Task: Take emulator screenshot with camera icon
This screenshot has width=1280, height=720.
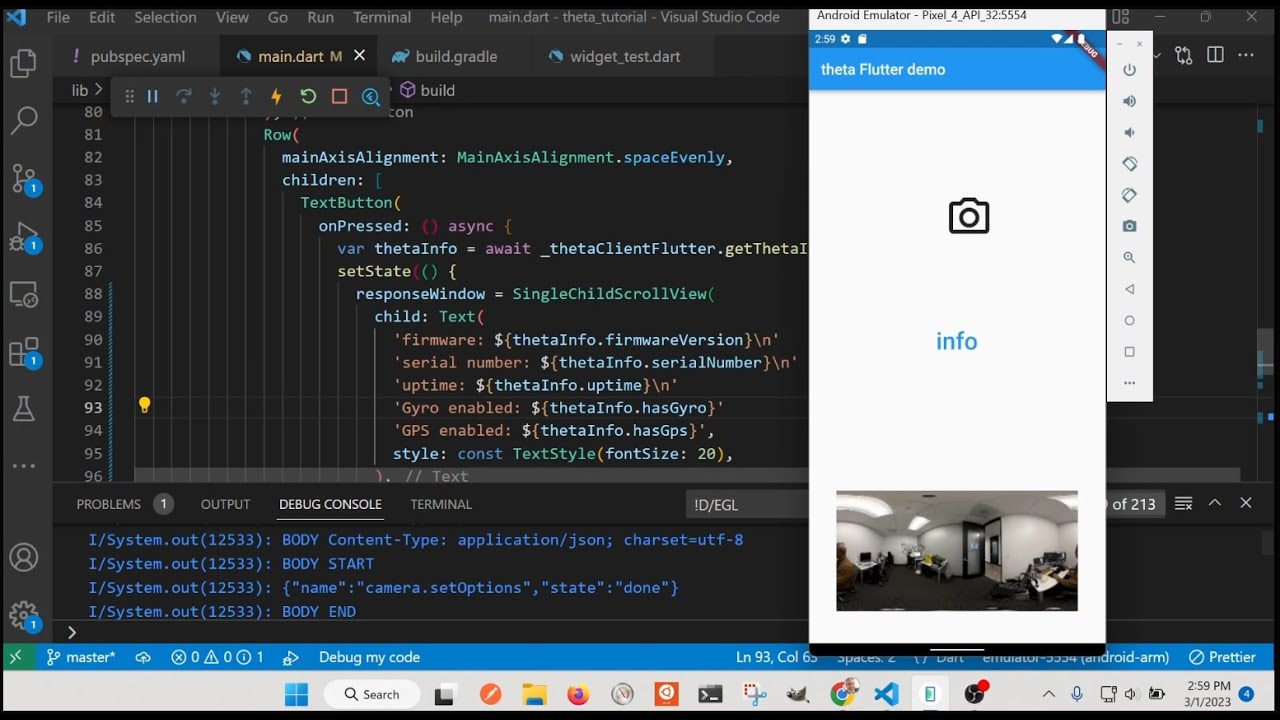Action: coord(1129,226)
